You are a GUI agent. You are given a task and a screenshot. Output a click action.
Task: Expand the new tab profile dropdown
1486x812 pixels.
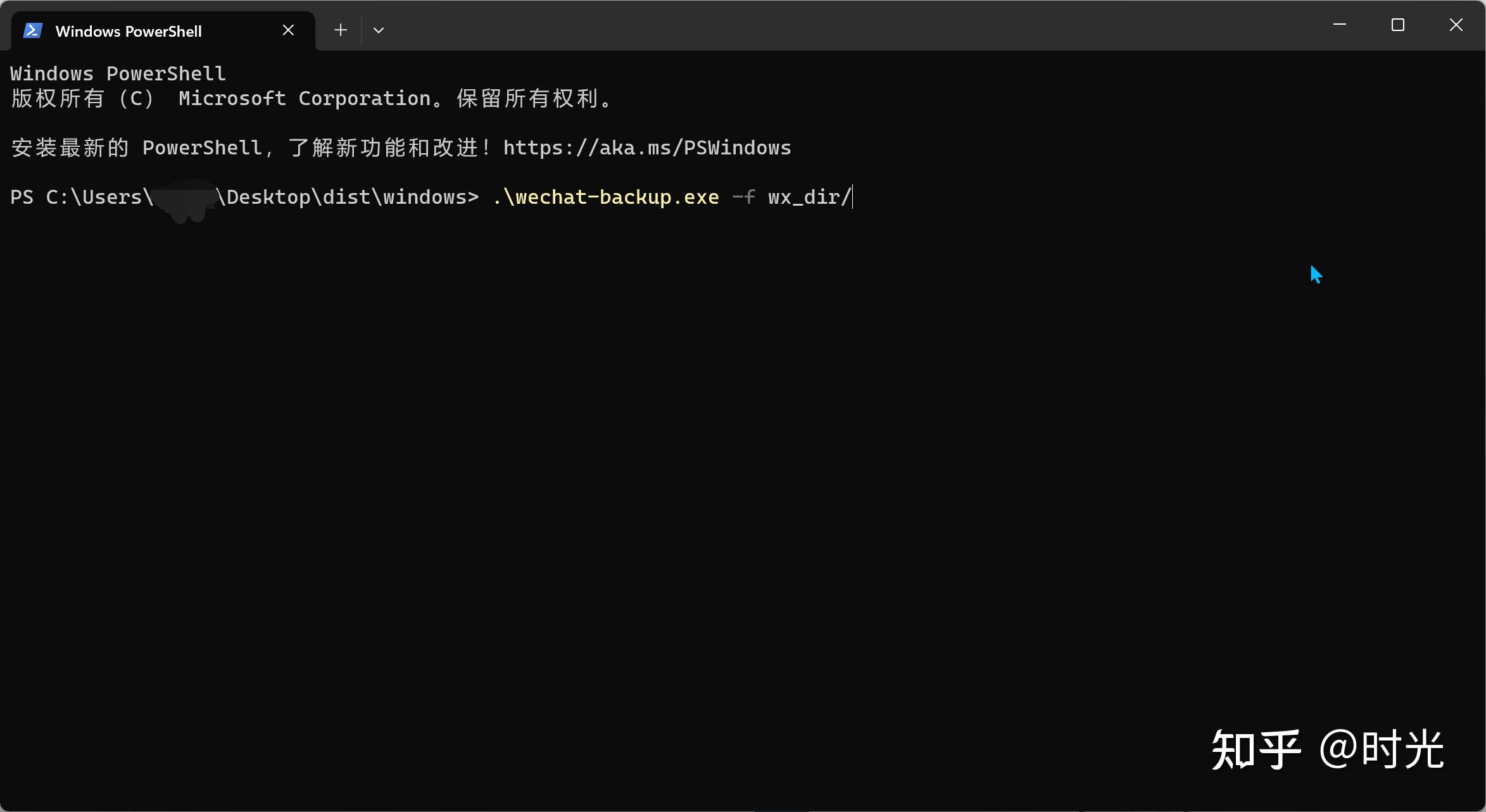(379, 30)
